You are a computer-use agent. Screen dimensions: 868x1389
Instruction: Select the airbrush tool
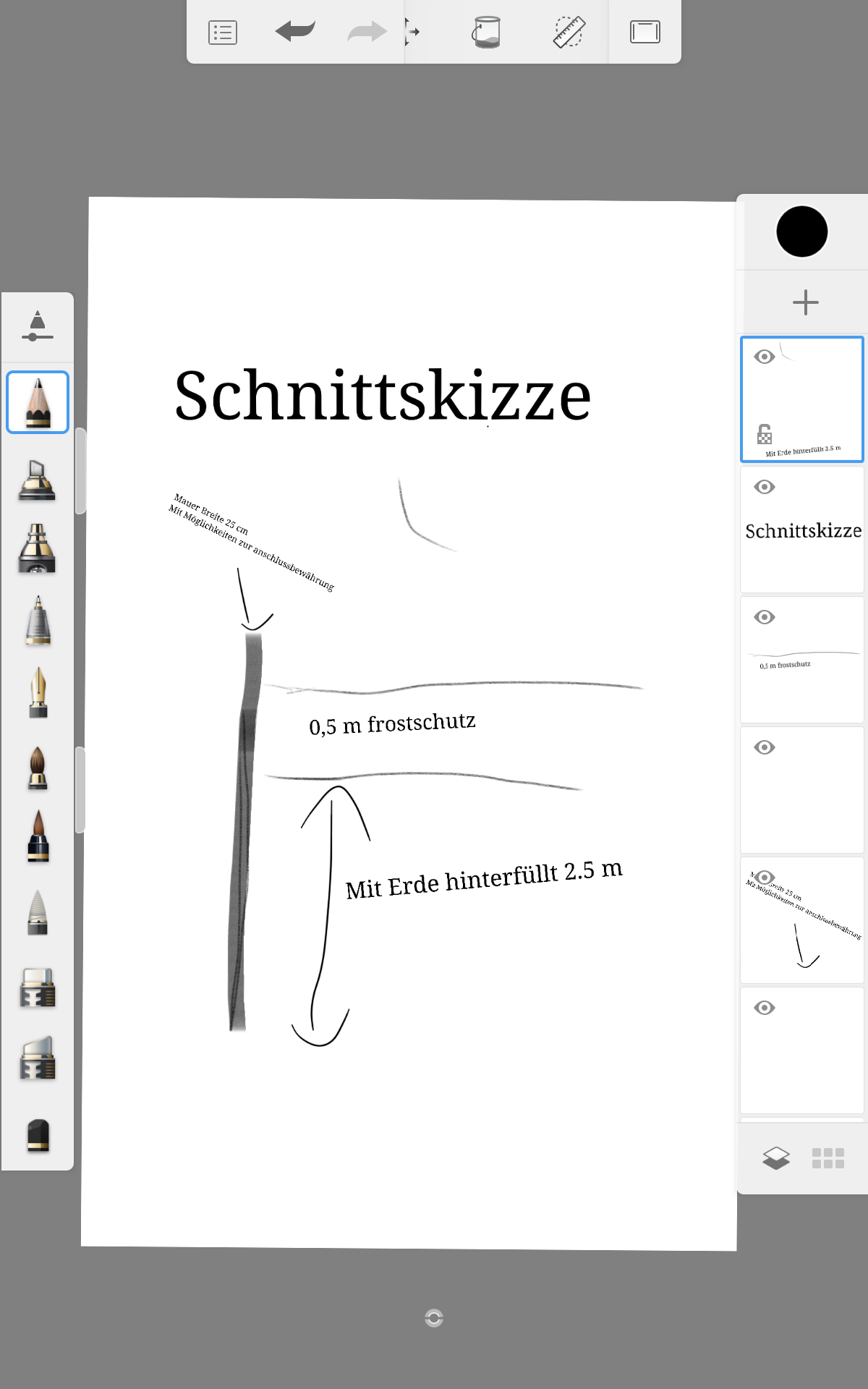pyautogui.click(x=38, y=548)
